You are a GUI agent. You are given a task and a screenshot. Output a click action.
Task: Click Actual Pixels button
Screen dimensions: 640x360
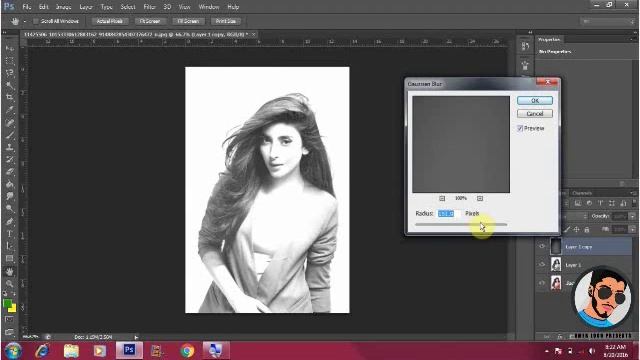click(x=109, y=21)
